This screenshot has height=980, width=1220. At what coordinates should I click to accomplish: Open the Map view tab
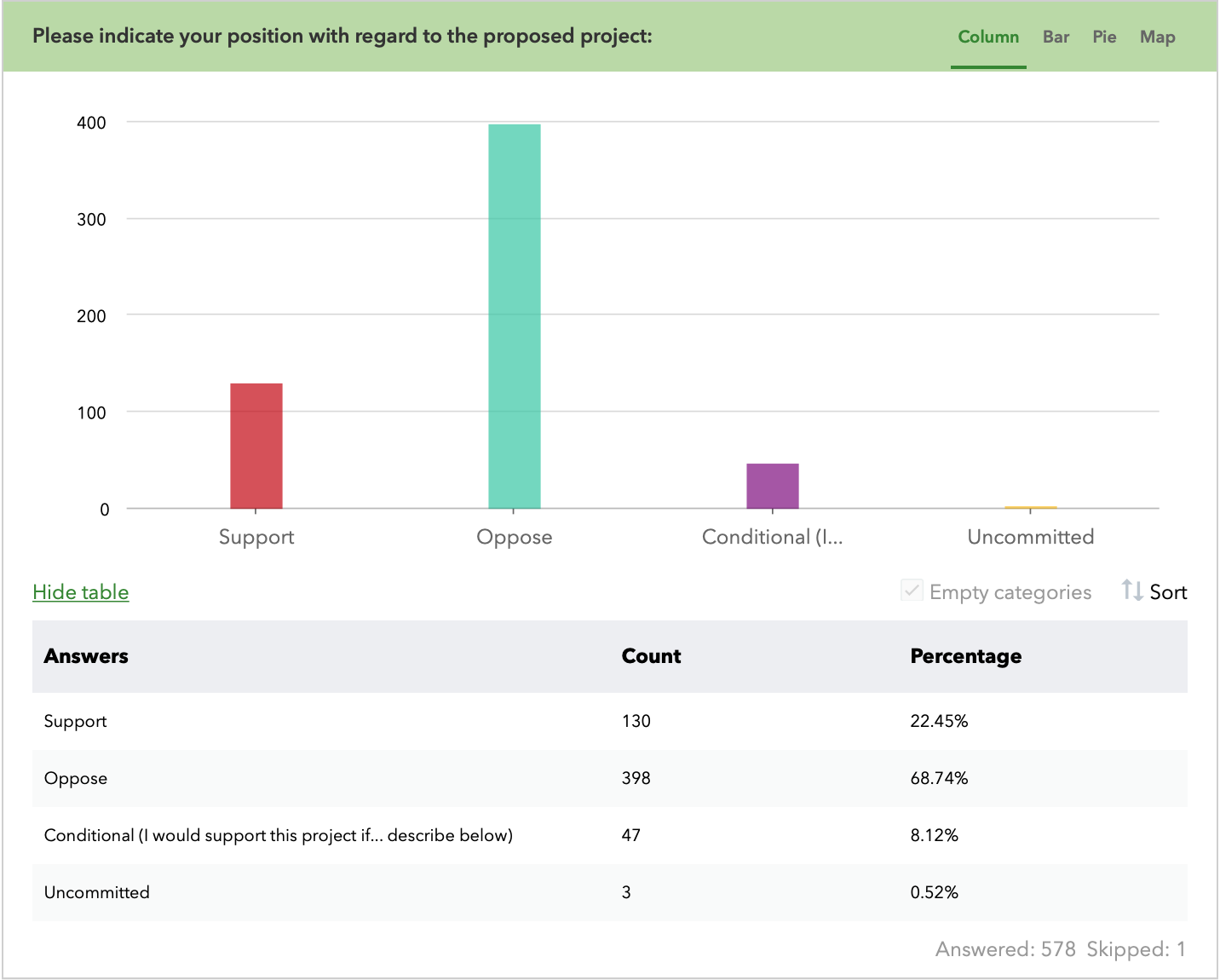1157,37
